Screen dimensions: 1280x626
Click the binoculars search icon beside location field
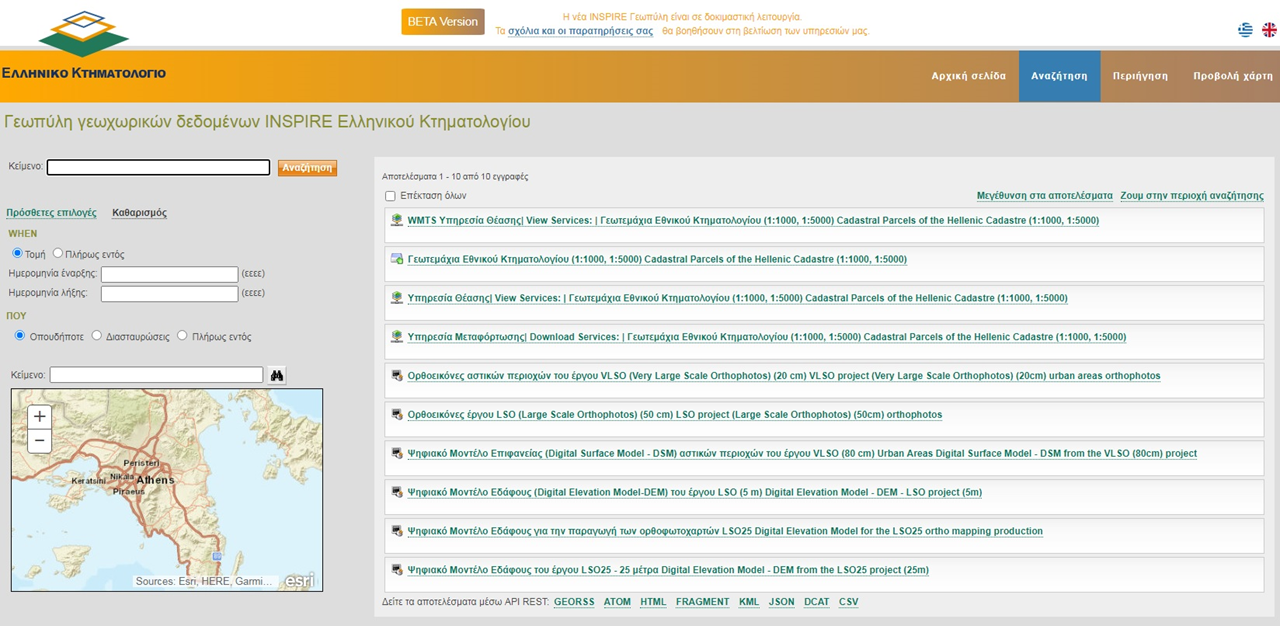tap(278, 375)
